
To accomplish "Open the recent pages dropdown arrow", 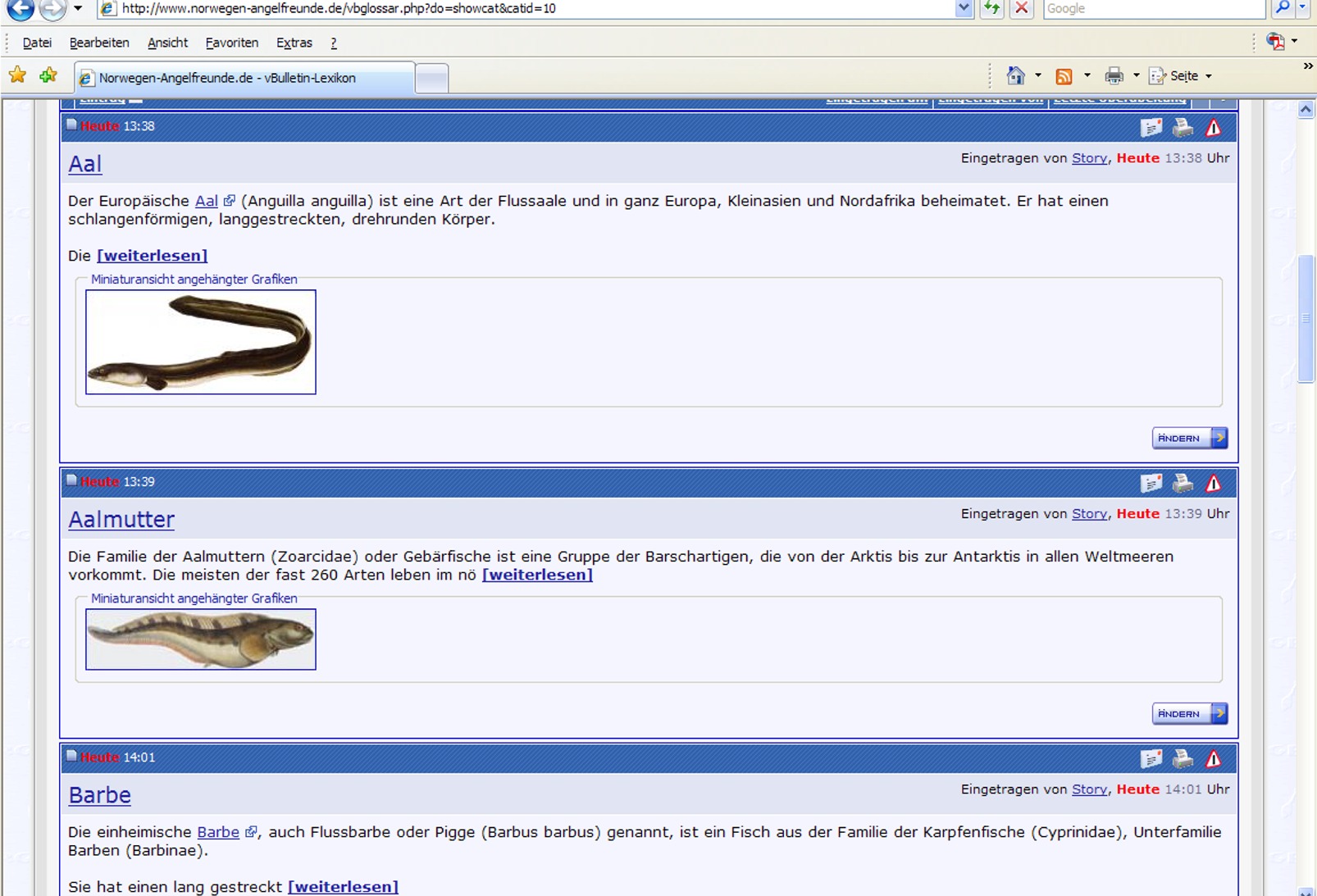I will [78, 8].
